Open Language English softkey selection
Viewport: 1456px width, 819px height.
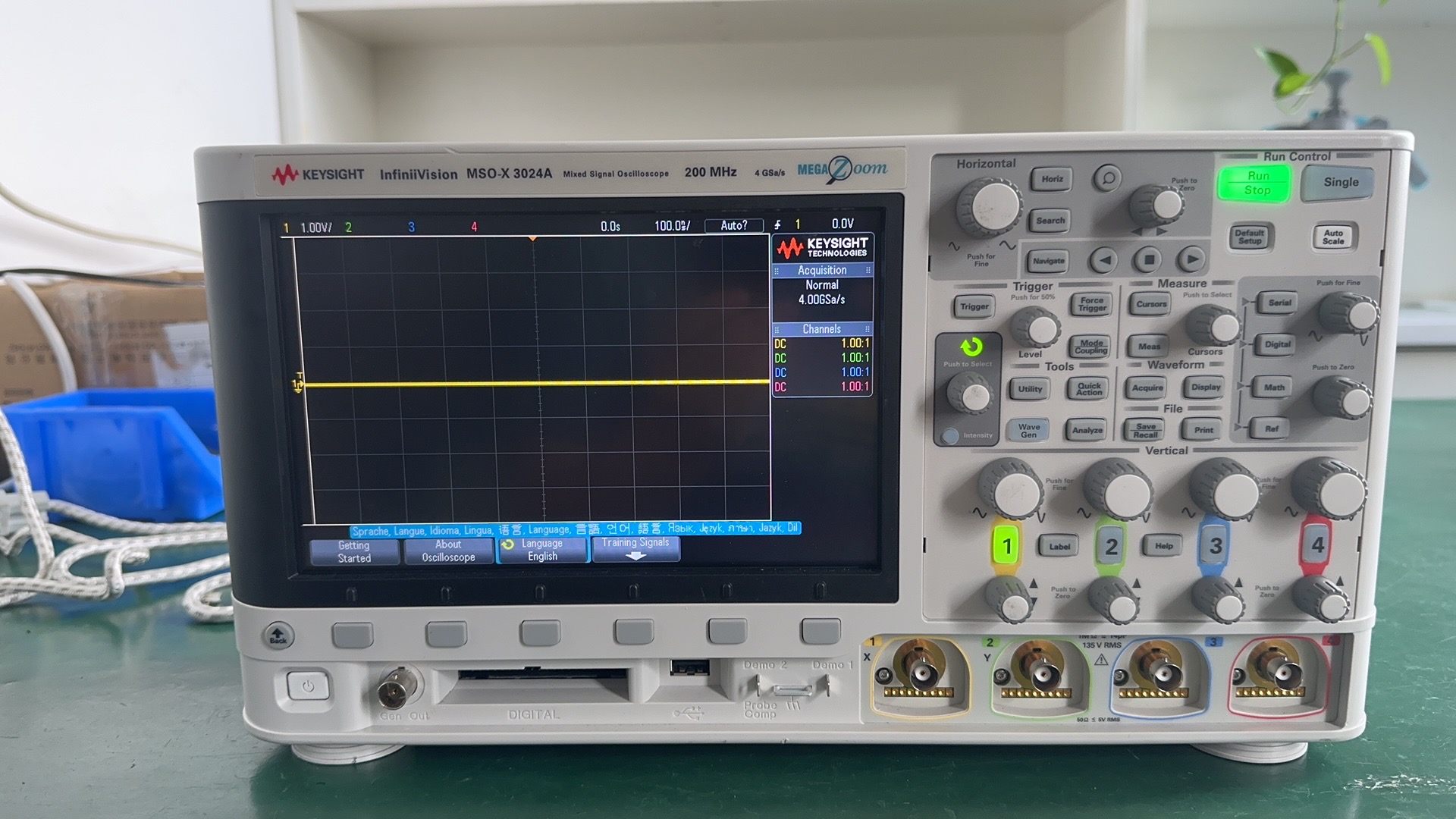coord(542,551)
